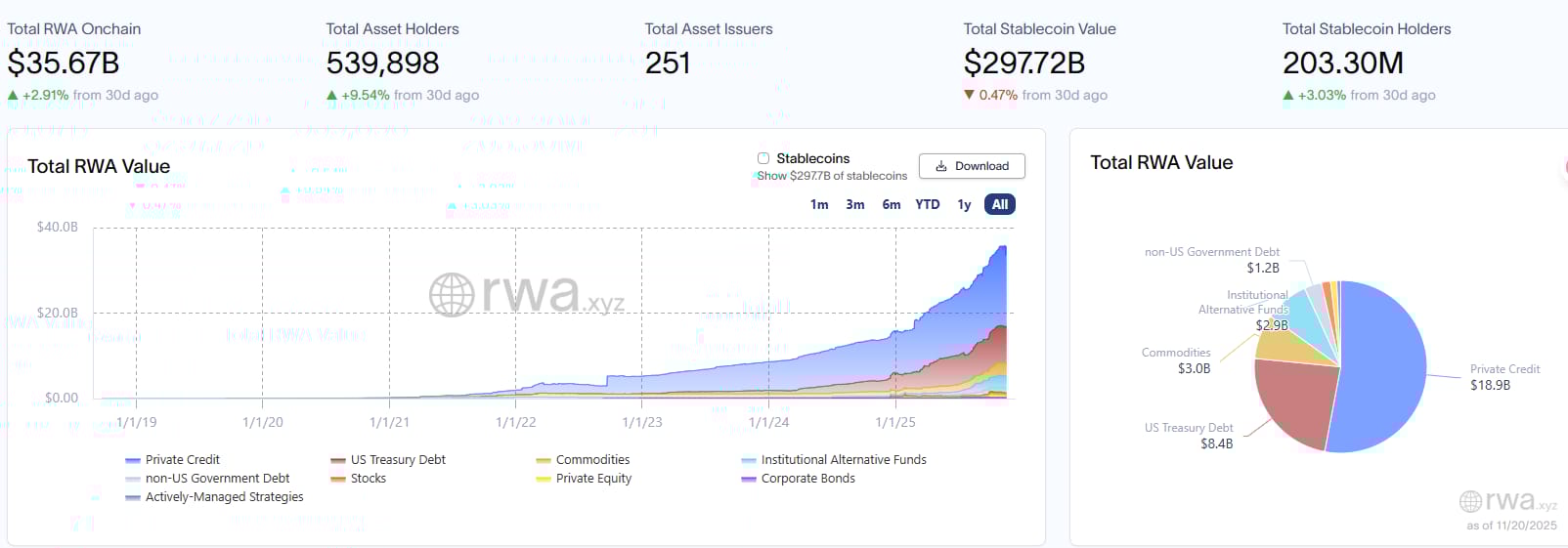Toggle Private Equity legend entry
This screenshot has width=1568, height=548.
(584, 479)
